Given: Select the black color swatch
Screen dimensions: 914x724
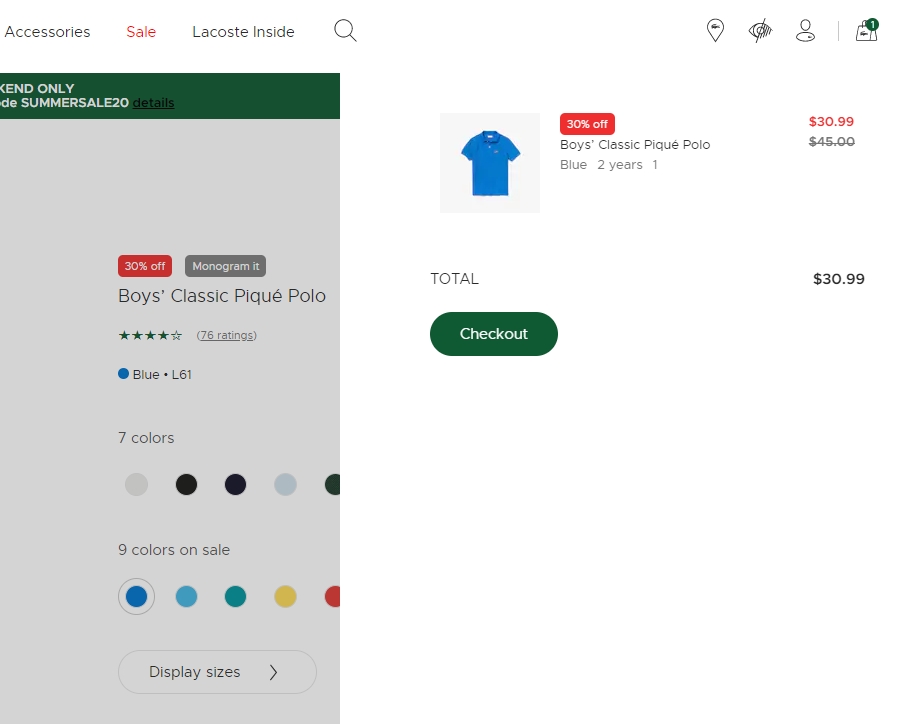Looking at the screenshot, I should [x=187, y=484].
